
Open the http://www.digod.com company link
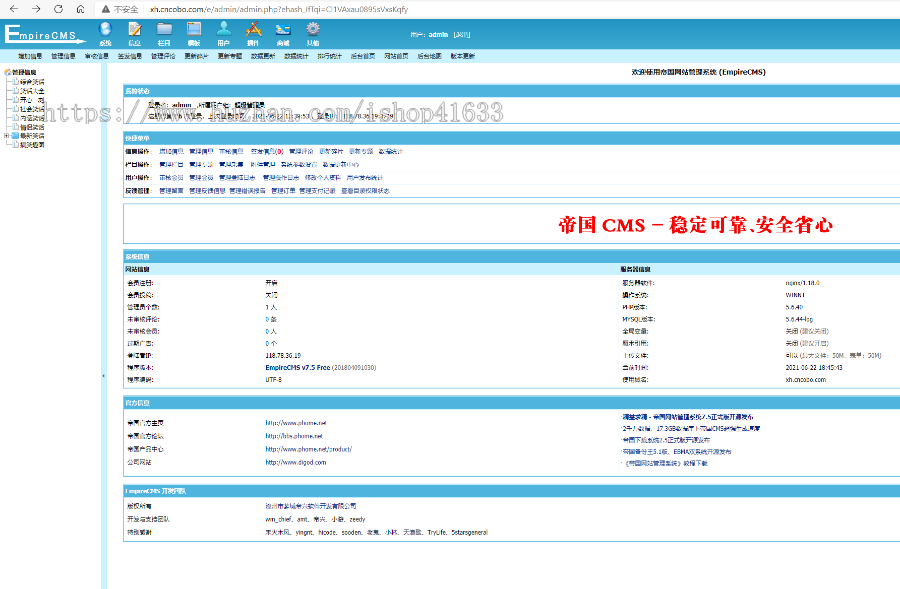296,463
